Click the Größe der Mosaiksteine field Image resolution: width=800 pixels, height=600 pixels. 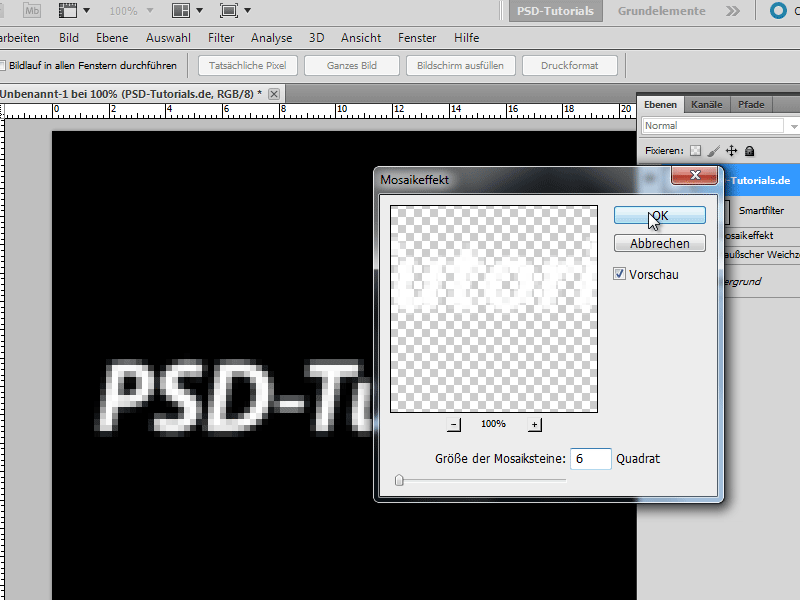(x=590, y=459)
